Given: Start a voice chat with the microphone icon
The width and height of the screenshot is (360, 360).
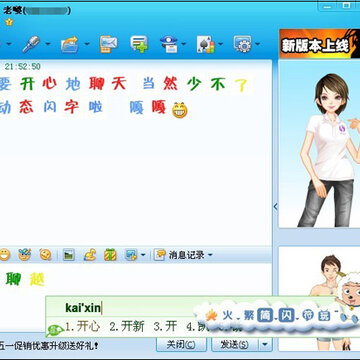Looking at the screenshot, I should click(31, 44).
